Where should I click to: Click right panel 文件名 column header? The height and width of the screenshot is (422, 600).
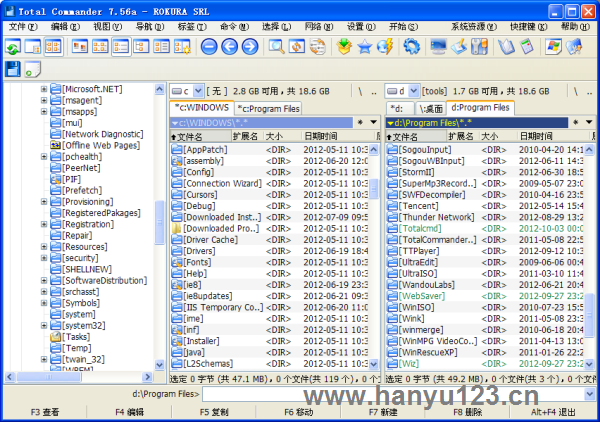point(416,136)
